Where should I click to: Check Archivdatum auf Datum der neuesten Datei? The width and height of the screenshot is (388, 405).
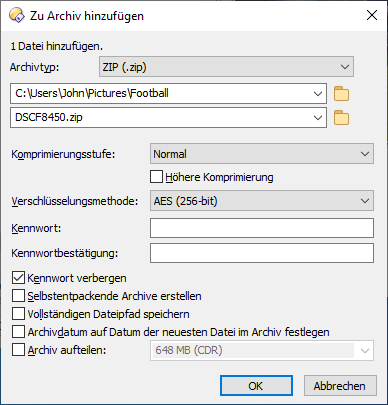(x=18, y=332)
